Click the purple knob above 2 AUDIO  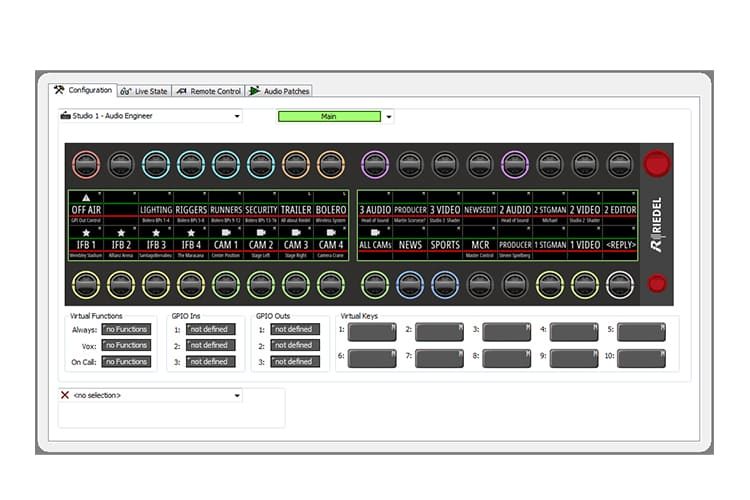tap(515, 165)
